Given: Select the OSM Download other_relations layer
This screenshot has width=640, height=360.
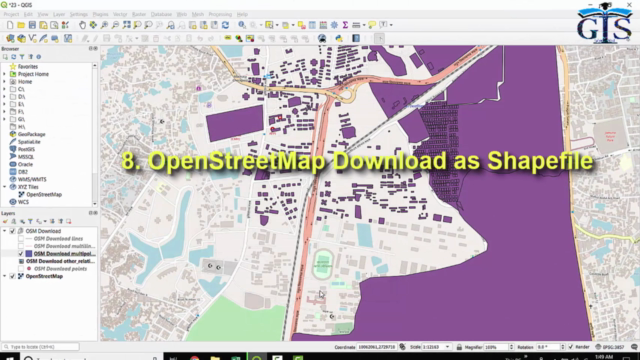Looking at the screenshot, I should [60, 261].
